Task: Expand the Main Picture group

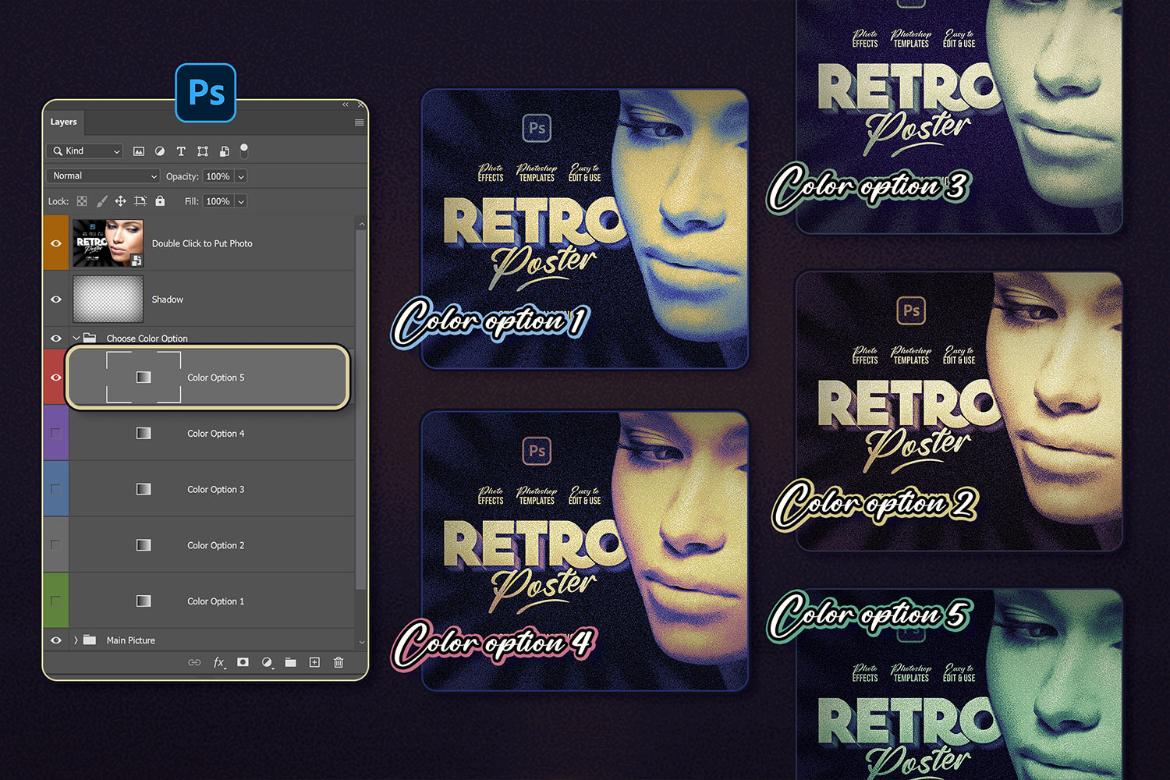Action: click(76, 640)
